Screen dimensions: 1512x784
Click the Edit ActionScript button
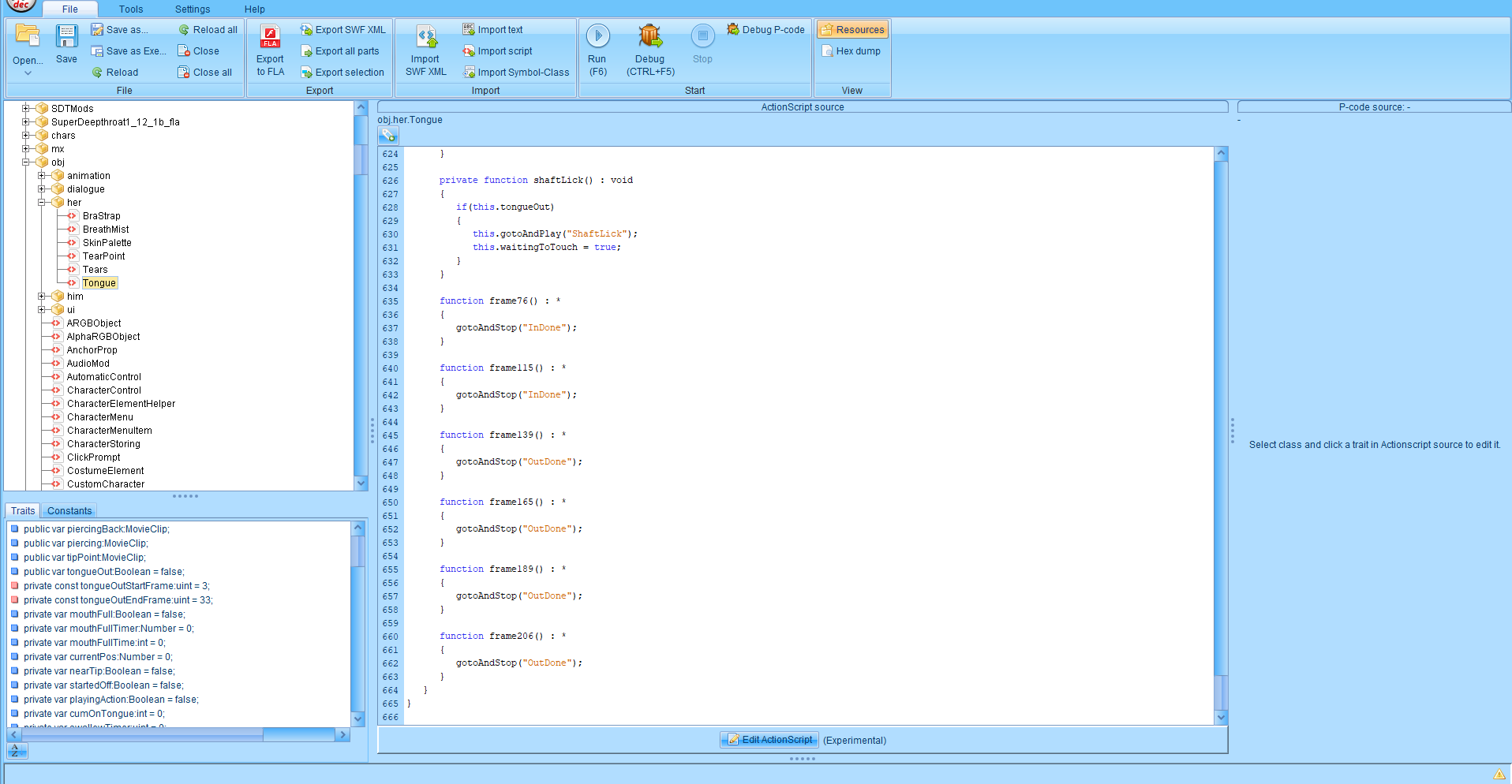pos(769,740)
